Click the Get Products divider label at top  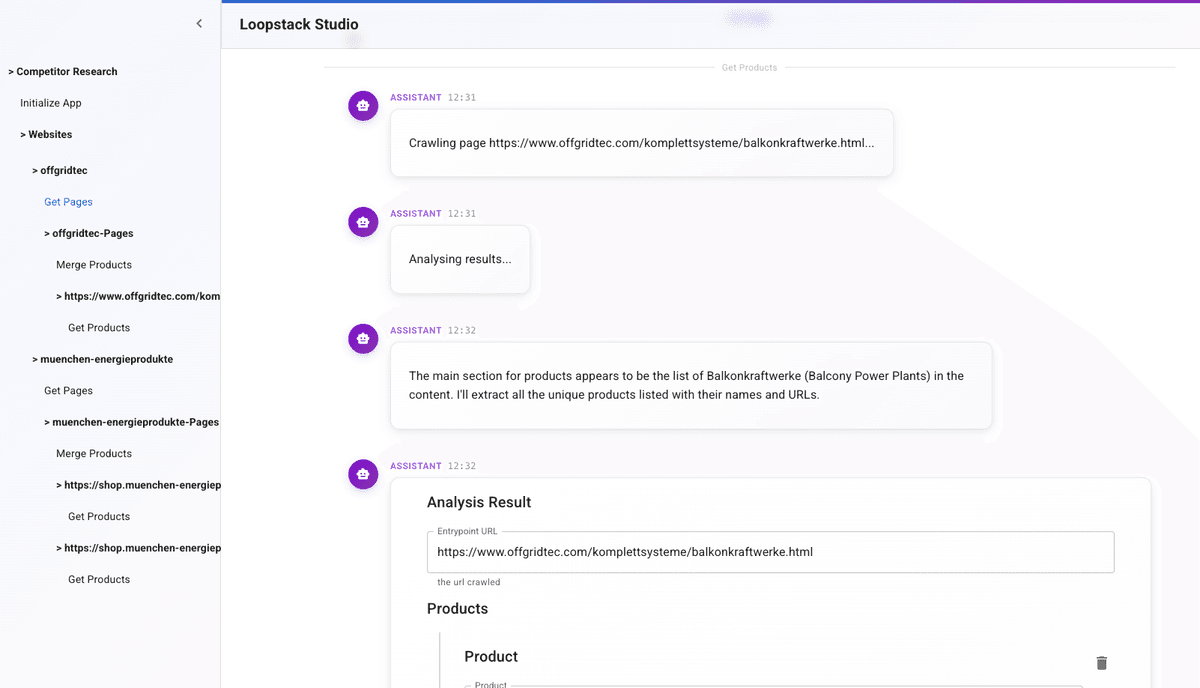point(749,68)
